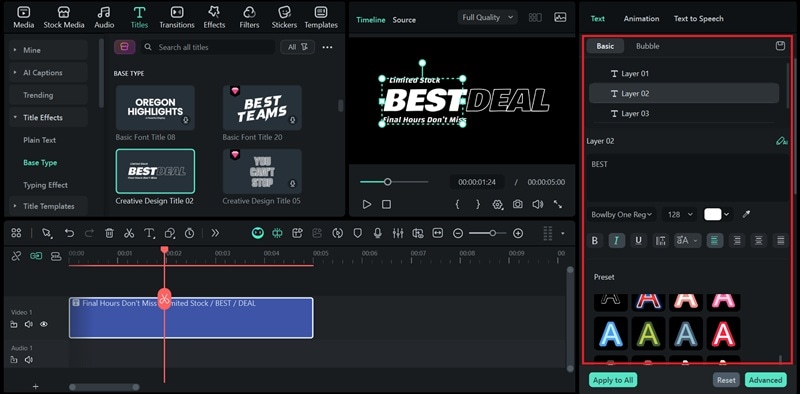Toggle Underline formatting

[638, 240]
